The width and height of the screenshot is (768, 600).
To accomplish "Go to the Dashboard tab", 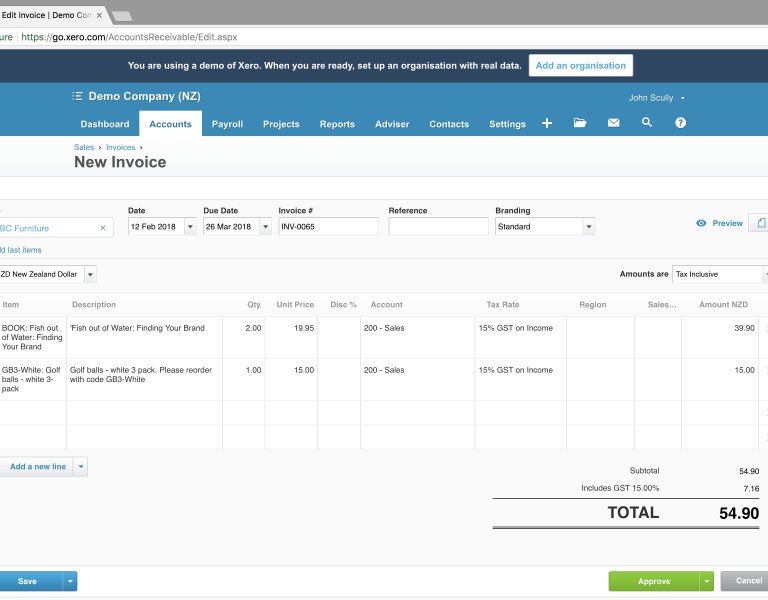I will (x=105, y=124).
